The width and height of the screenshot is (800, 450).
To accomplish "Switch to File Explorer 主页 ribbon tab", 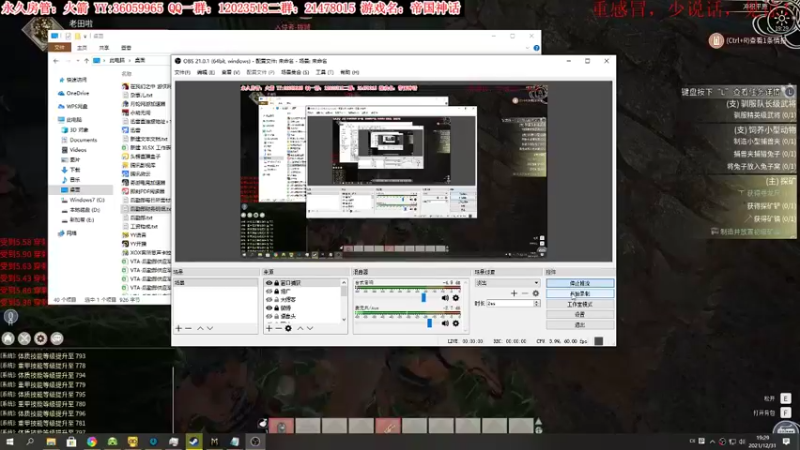I will point(82,48).
